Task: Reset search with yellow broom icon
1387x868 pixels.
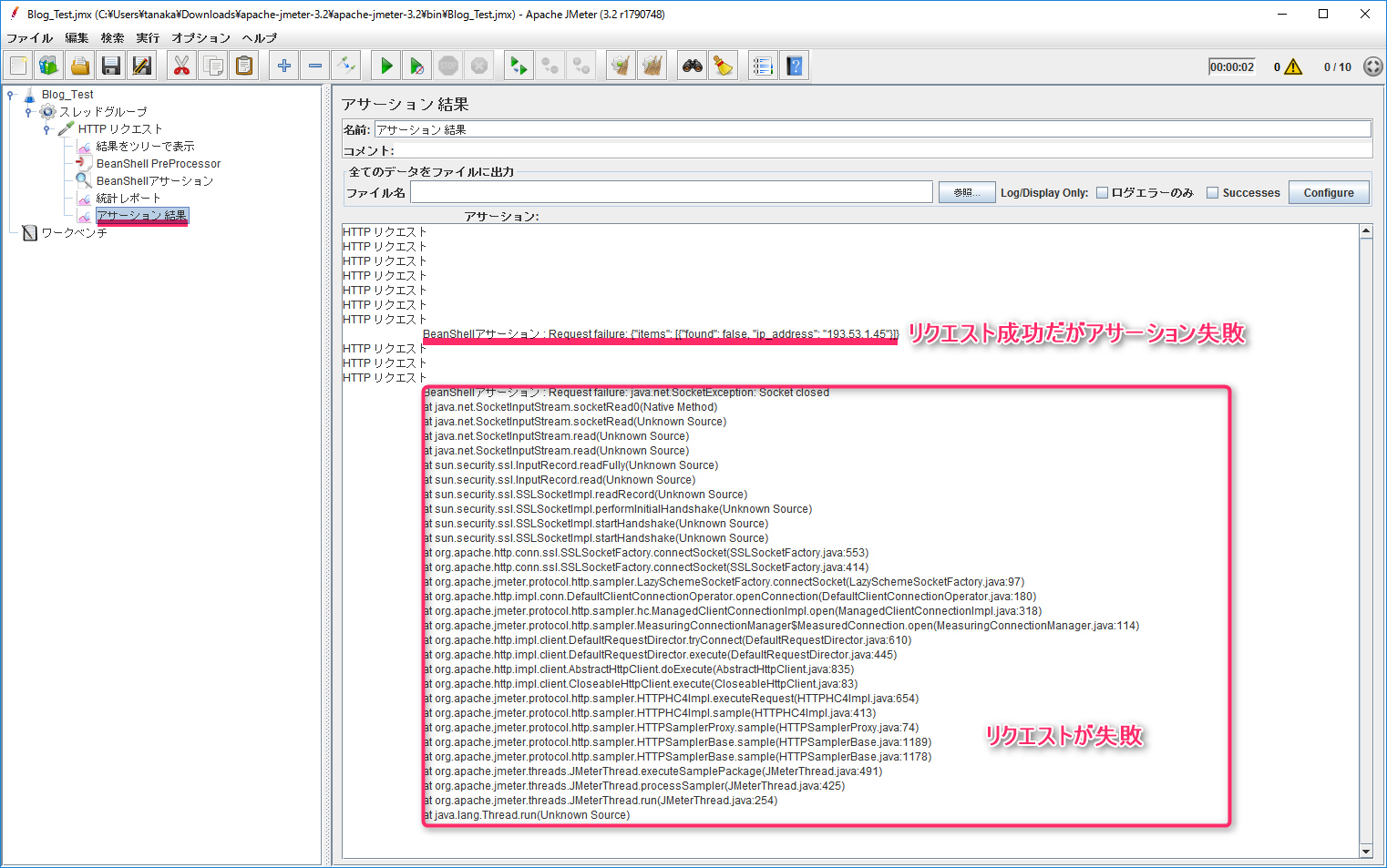Action: click(724, 66)
